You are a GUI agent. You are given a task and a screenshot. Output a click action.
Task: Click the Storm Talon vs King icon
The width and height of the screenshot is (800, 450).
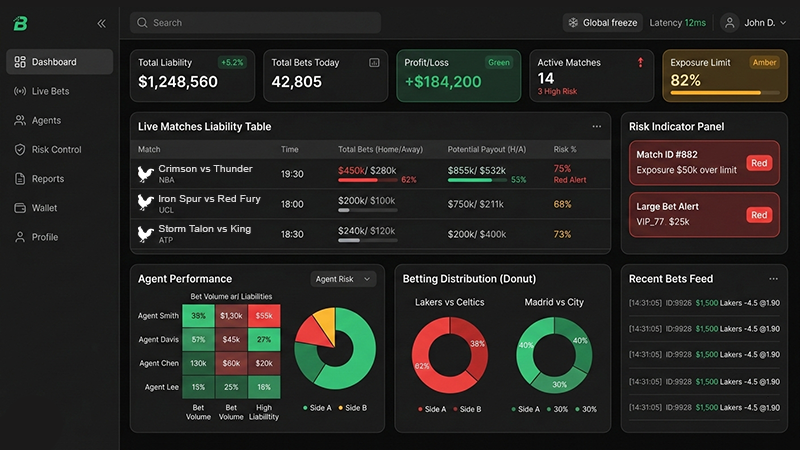point(145,234)
